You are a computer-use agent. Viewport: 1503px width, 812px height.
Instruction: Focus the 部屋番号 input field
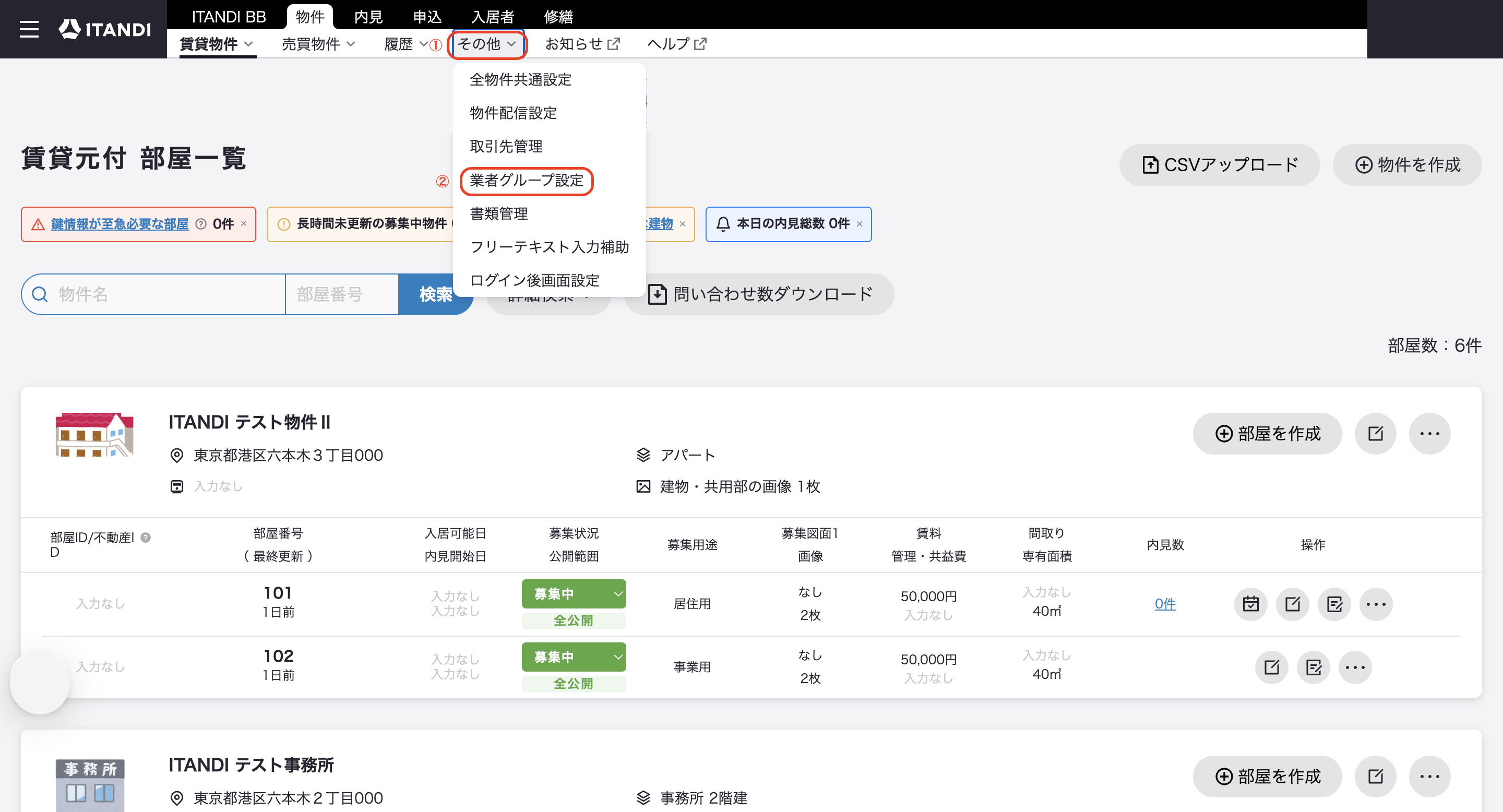click(x=342, y=294)
